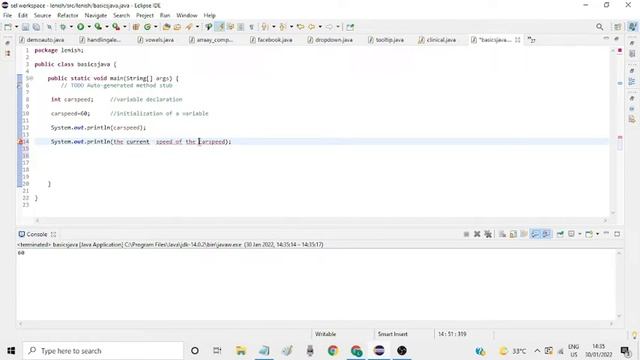Screen dimensions: 640x360
Task: Select the Java perspective button
Action: pos(633,27)
